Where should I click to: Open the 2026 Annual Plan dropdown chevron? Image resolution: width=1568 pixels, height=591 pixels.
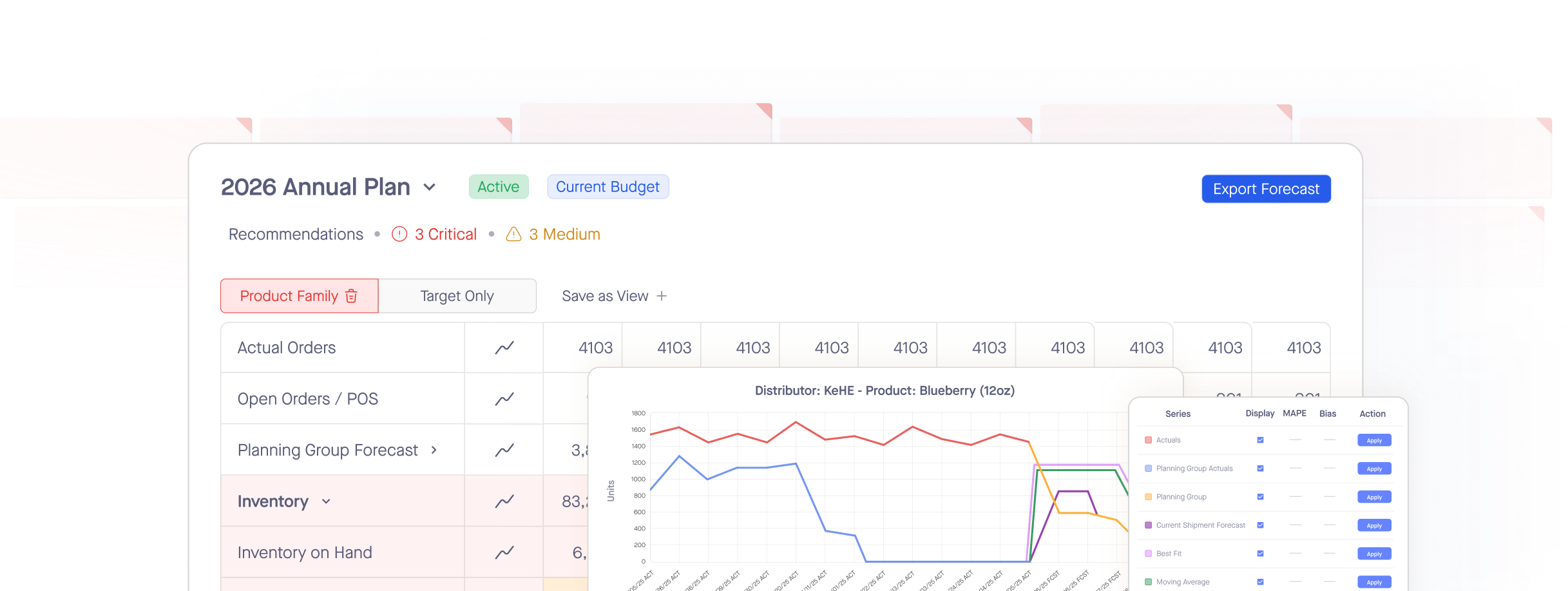pyautogui.click(x=430, y=188)
